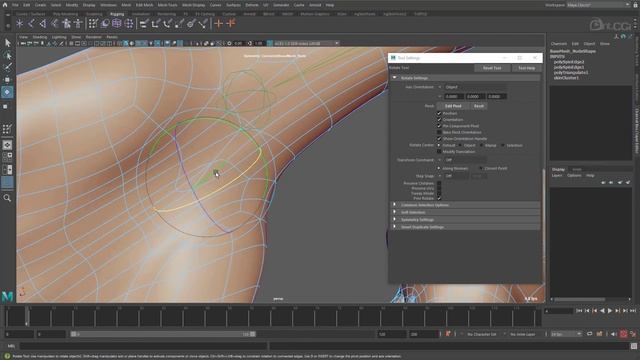The width and height of the screenshot is (640, 360).
Task: Click the Edit Pivot button
Action: [x=453, y=106]
